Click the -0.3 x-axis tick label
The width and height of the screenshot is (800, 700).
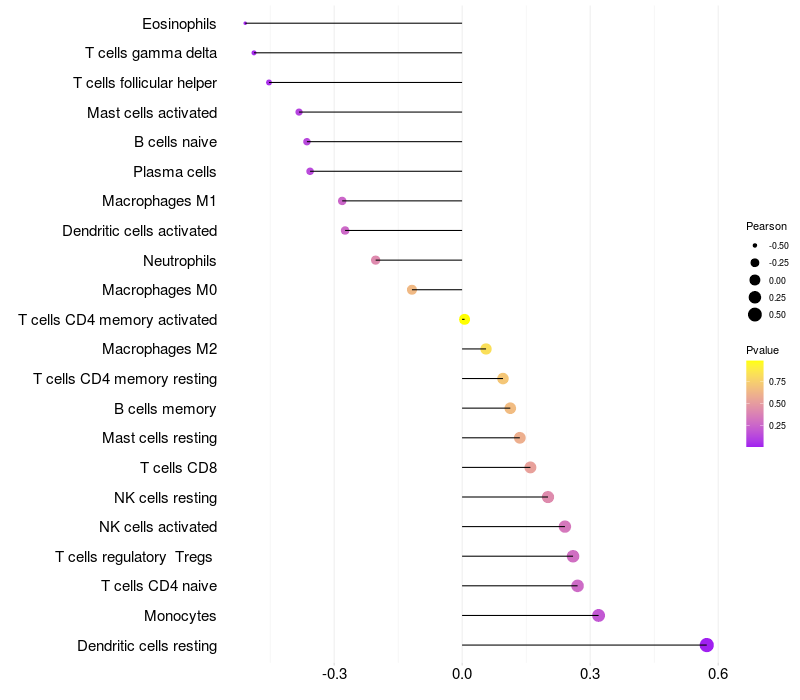334,674
